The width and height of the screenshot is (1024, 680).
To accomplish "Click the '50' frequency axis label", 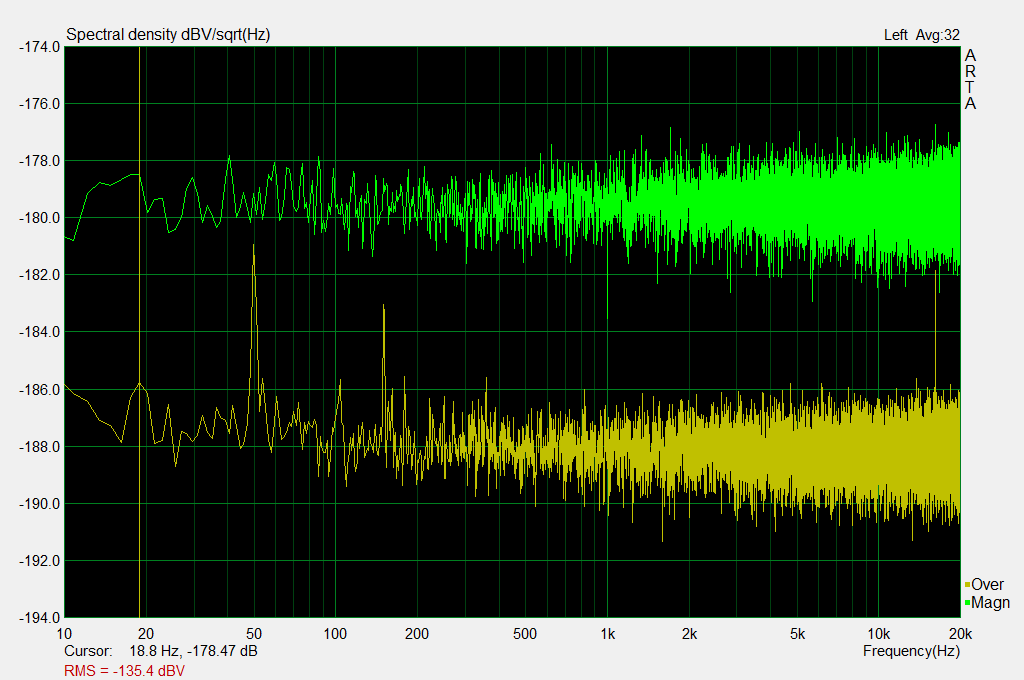I will (x=254, y=634).
